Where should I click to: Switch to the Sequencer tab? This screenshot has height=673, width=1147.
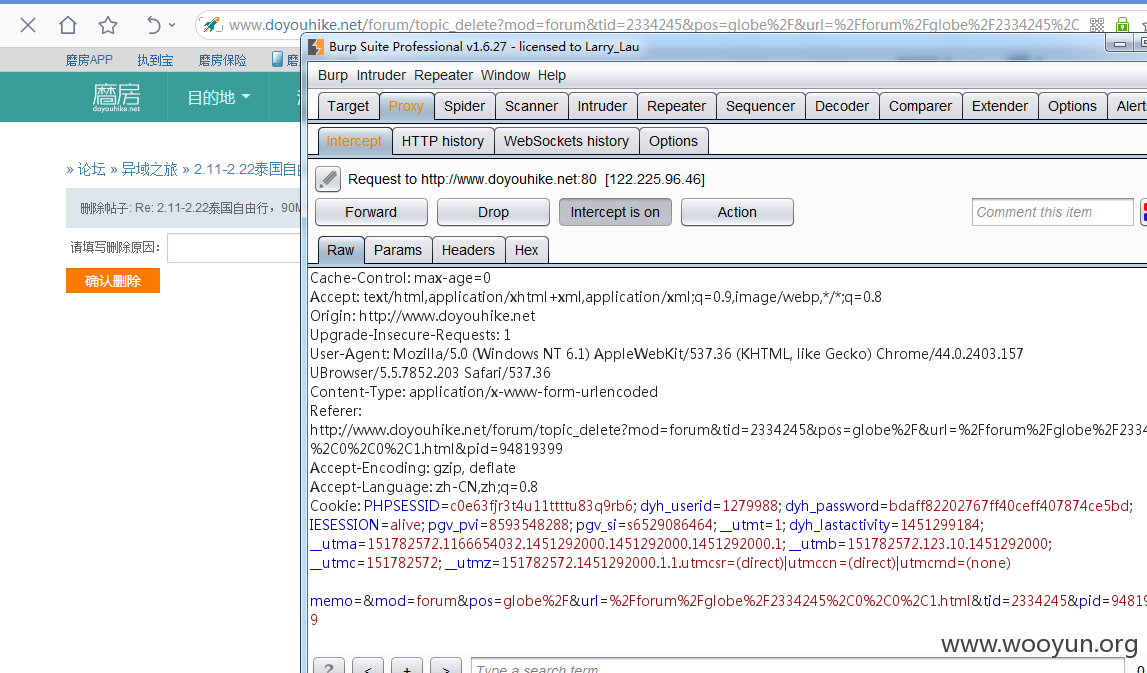(760, 106)
